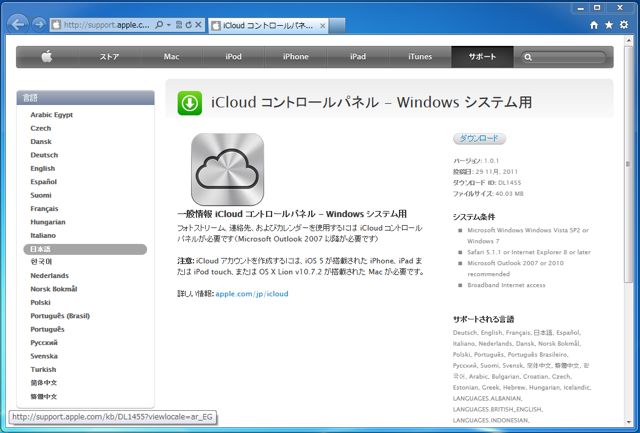The image size is (640, 433).
Task: Select Español language
Action: coord(43,182)
